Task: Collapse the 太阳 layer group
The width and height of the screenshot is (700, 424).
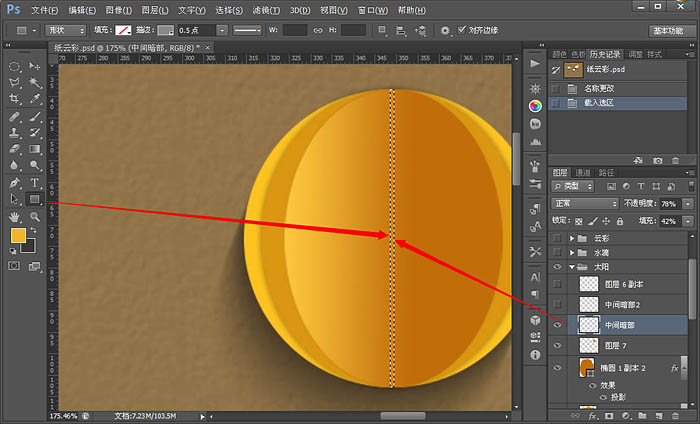Action: point(572,267)
